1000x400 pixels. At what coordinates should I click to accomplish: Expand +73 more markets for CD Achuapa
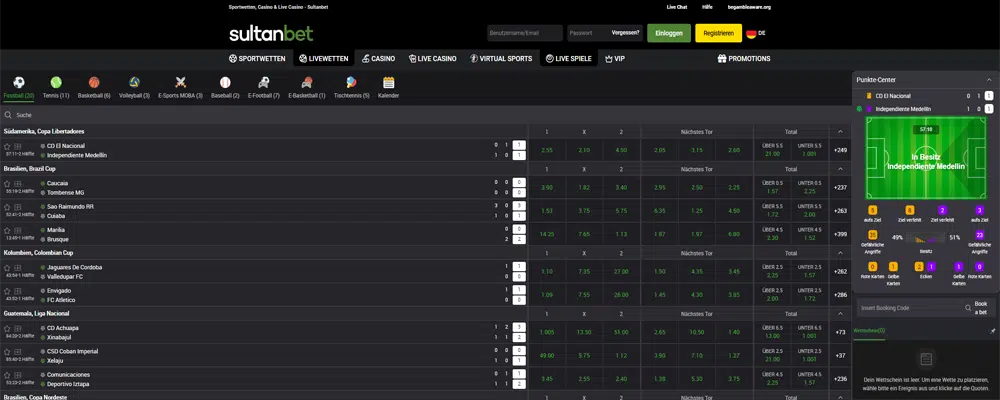click(x=840, y=332)
